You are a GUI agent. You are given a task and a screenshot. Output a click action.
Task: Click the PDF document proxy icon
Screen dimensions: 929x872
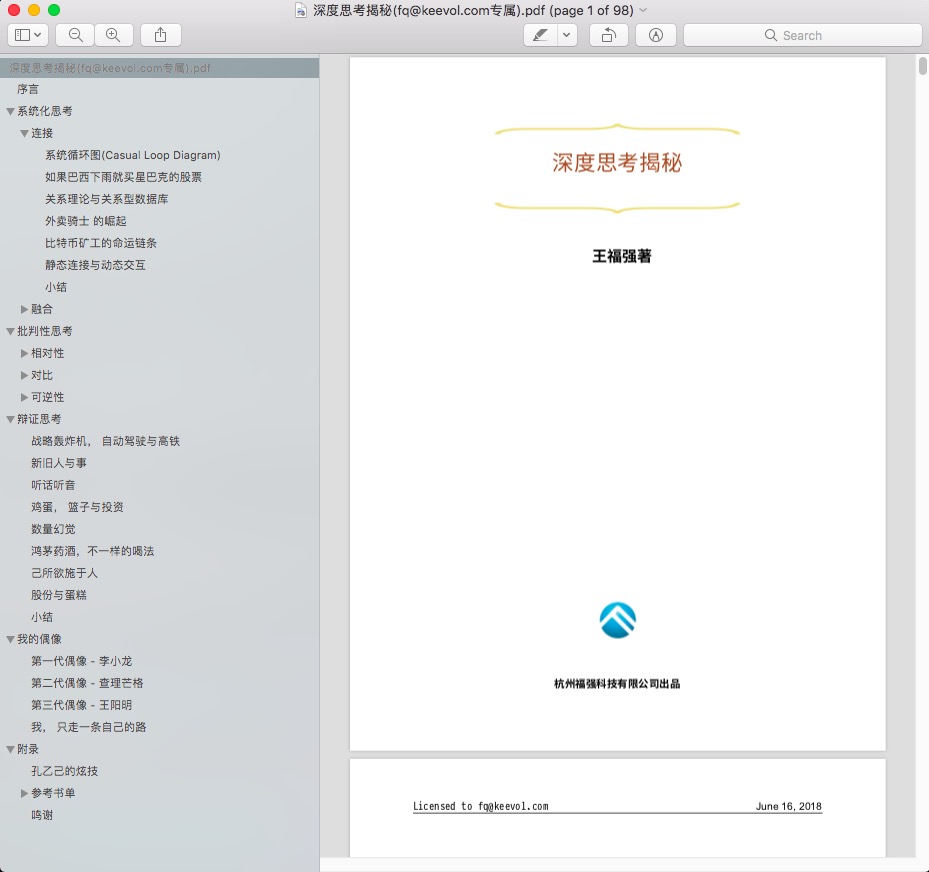tap(301, 10)
